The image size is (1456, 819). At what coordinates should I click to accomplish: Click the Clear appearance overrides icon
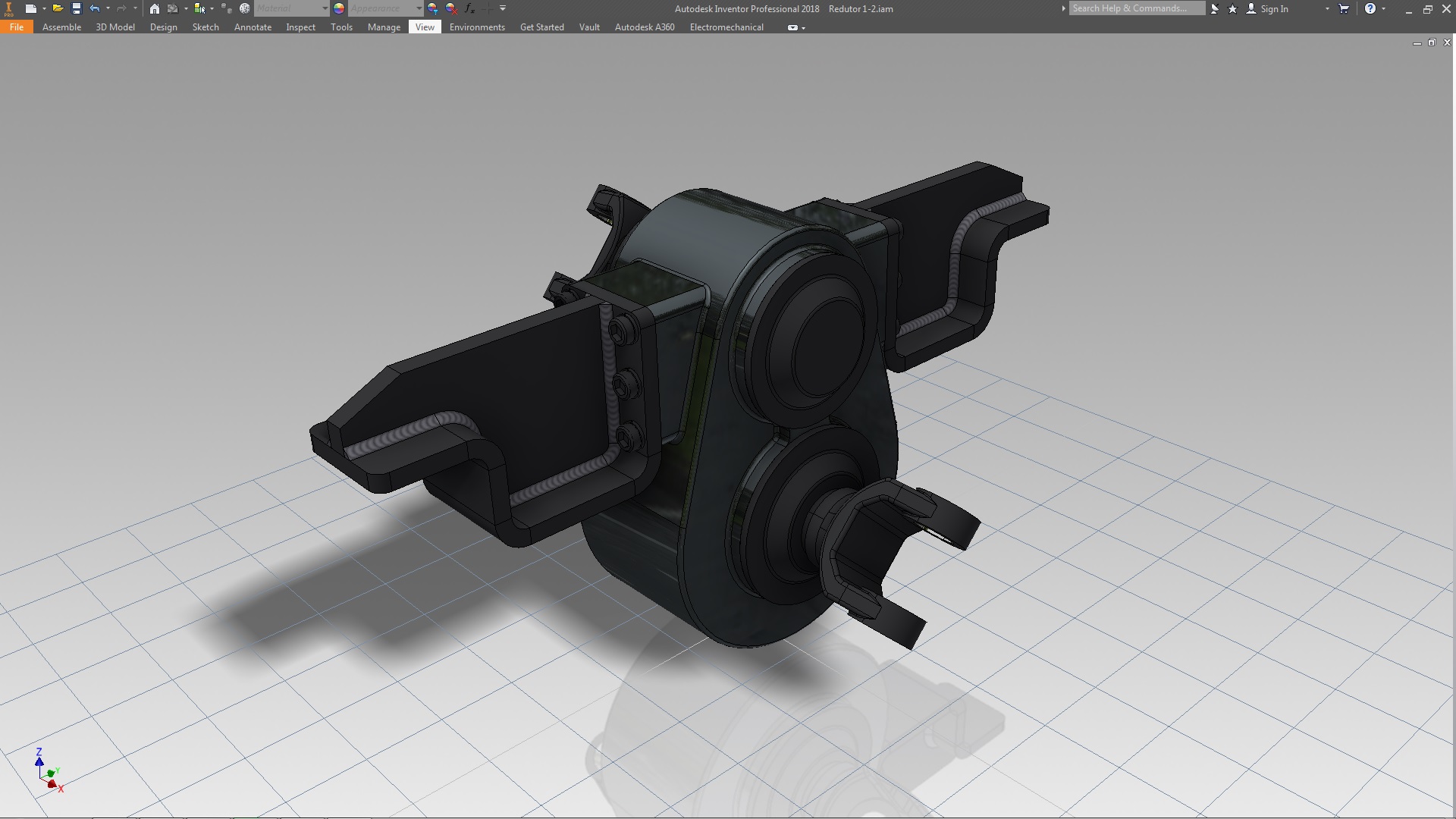tap(451, 8)
